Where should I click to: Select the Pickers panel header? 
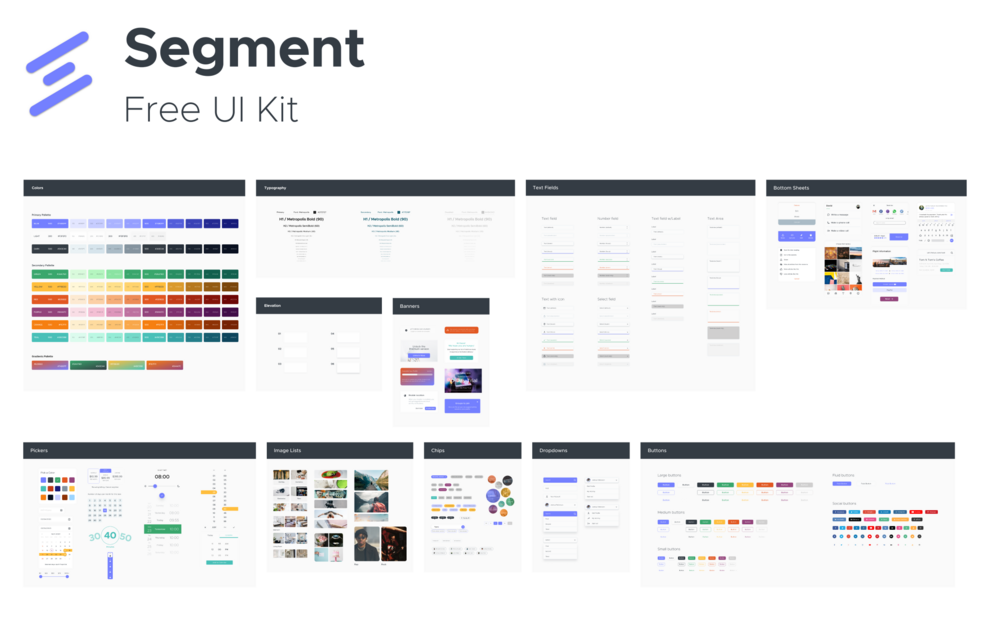(x=139, y=450)
